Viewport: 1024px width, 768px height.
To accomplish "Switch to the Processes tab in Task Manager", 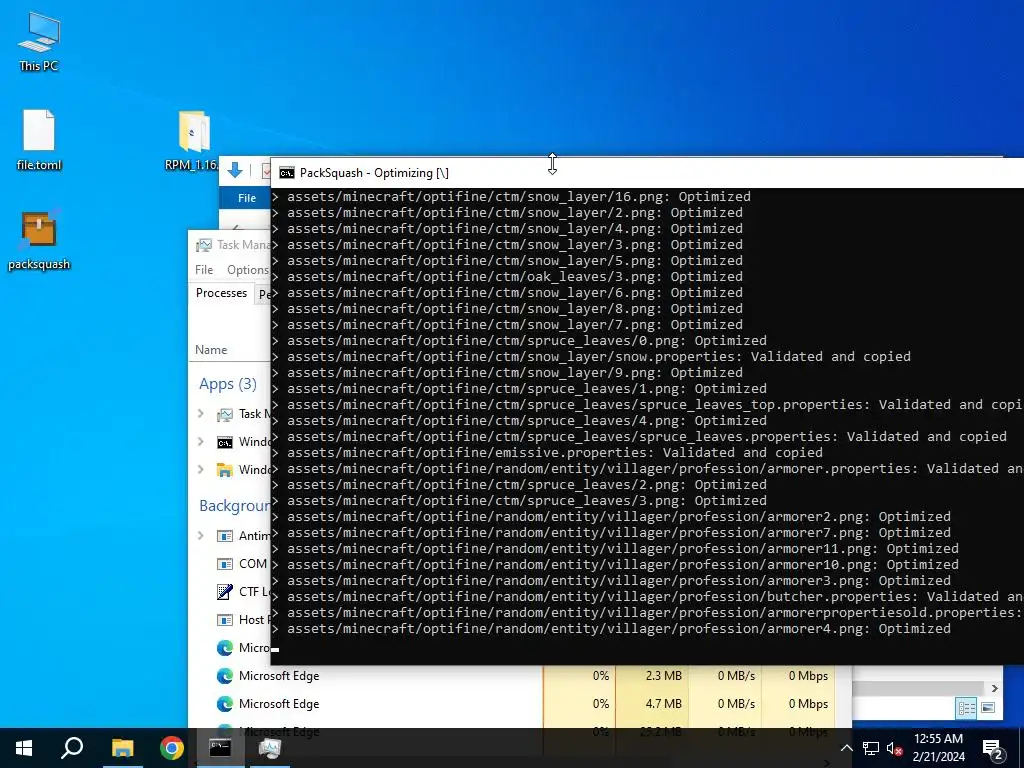I will tap(221, 293).
